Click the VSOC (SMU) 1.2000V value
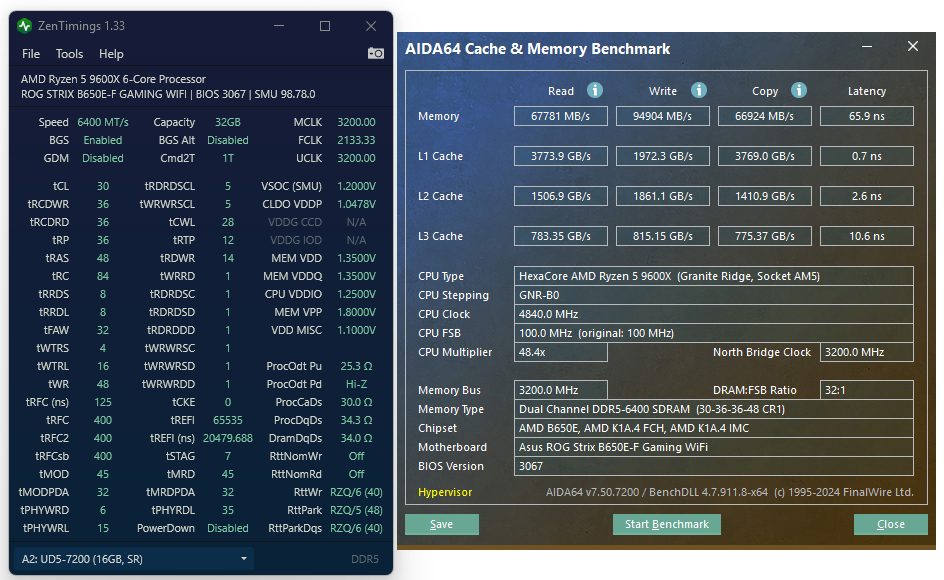Viewport: 944px width, 580px height. (356, 186)
